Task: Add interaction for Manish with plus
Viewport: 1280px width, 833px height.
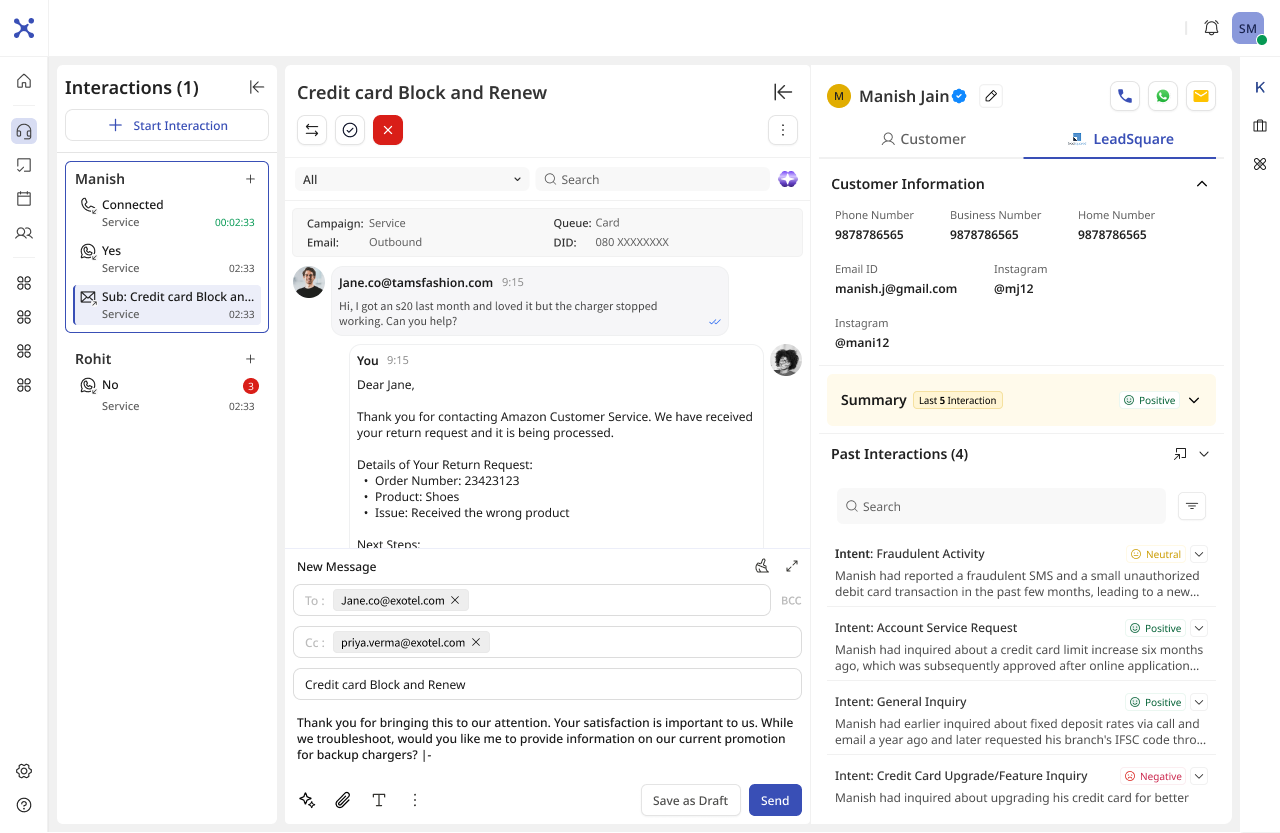Action: click(250, 179)
